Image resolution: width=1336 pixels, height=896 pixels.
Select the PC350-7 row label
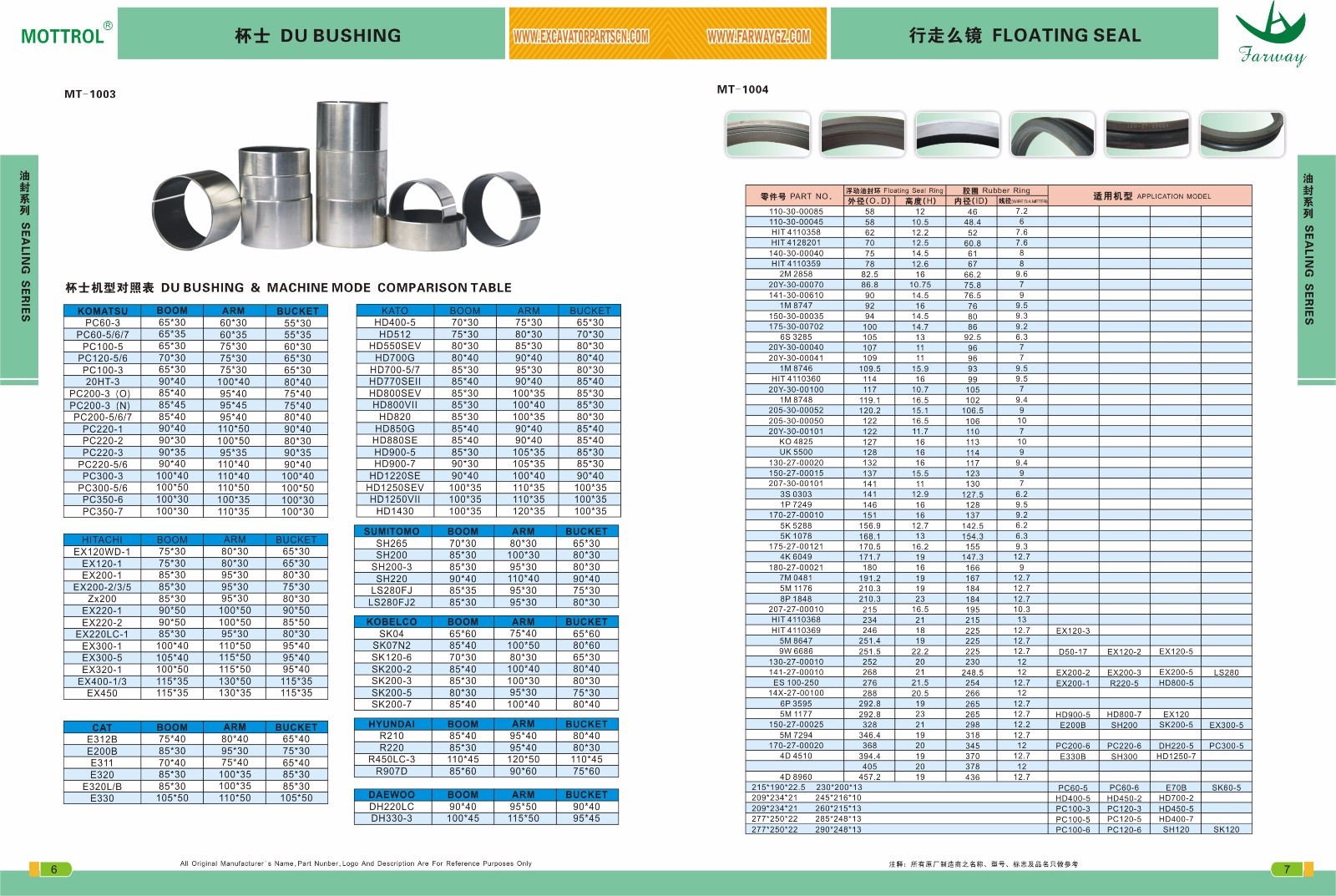pos(103,511)
